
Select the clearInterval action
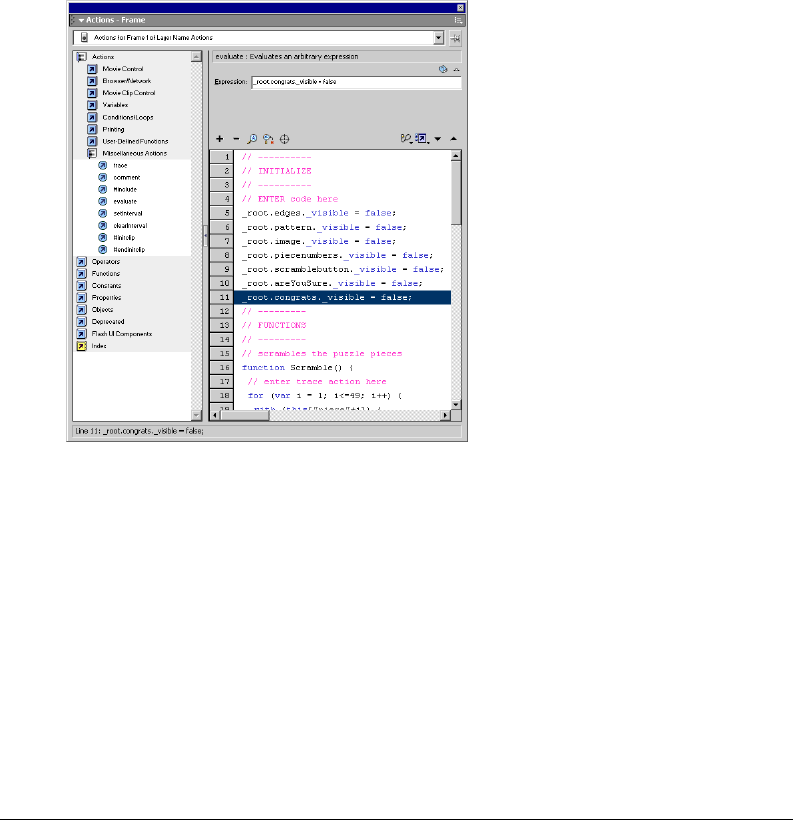tap(130, 225)
